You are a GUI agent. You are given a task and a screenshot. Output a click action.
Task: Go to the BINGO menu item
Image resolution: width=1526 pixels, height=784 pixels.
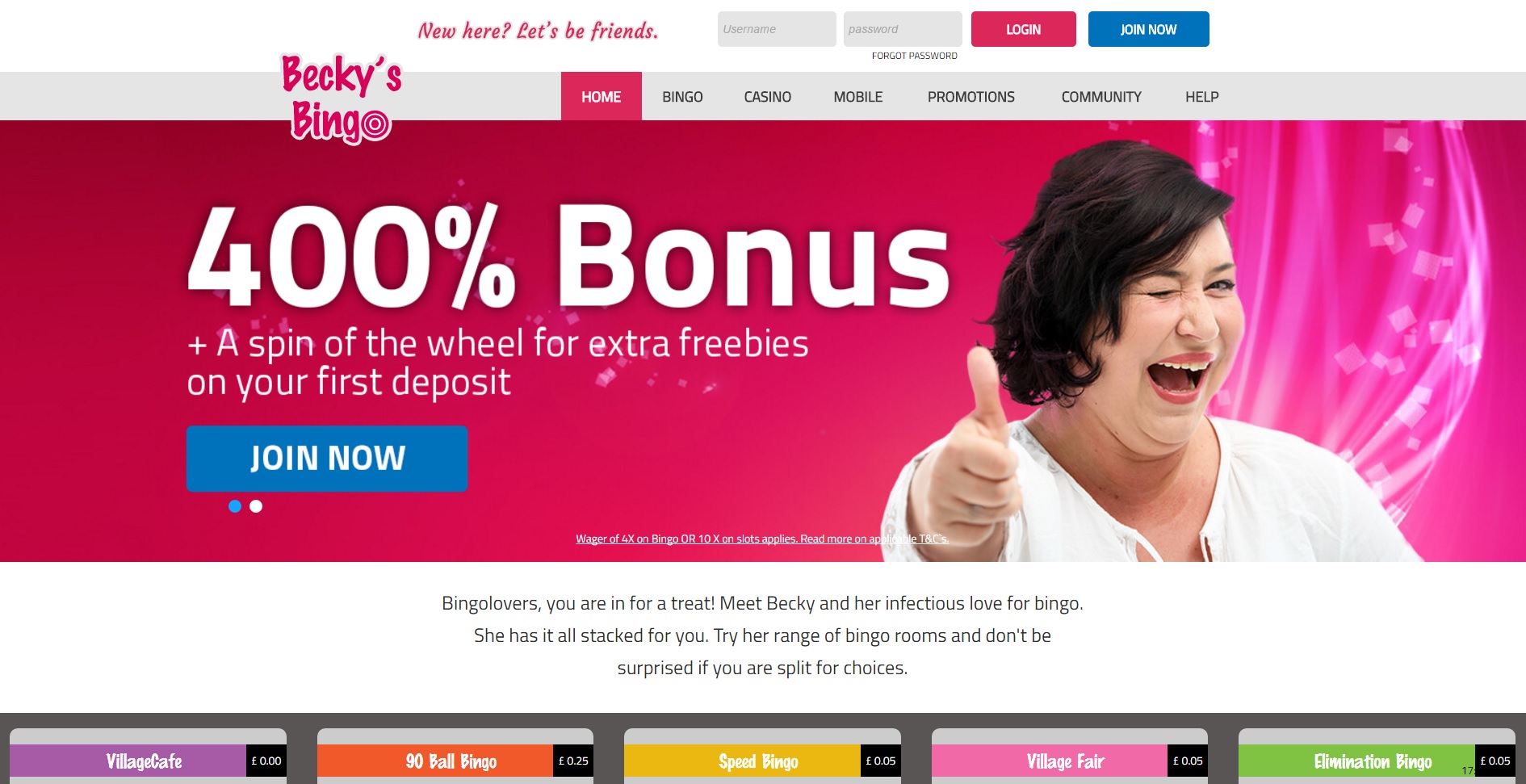(x=682, y=97)
